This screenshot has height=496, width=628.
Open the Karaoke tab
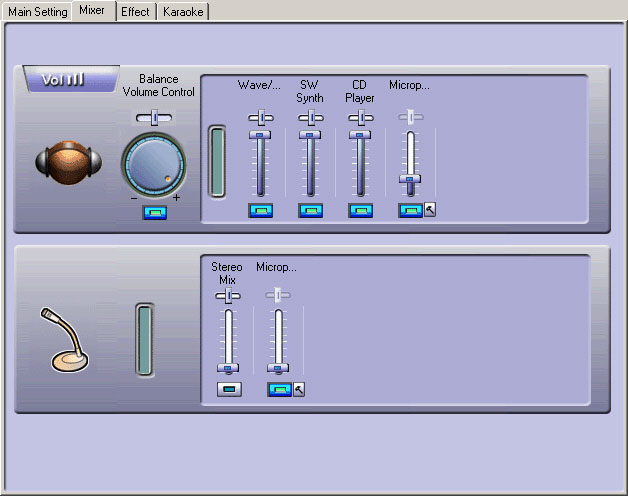click(x=183, y=12)
